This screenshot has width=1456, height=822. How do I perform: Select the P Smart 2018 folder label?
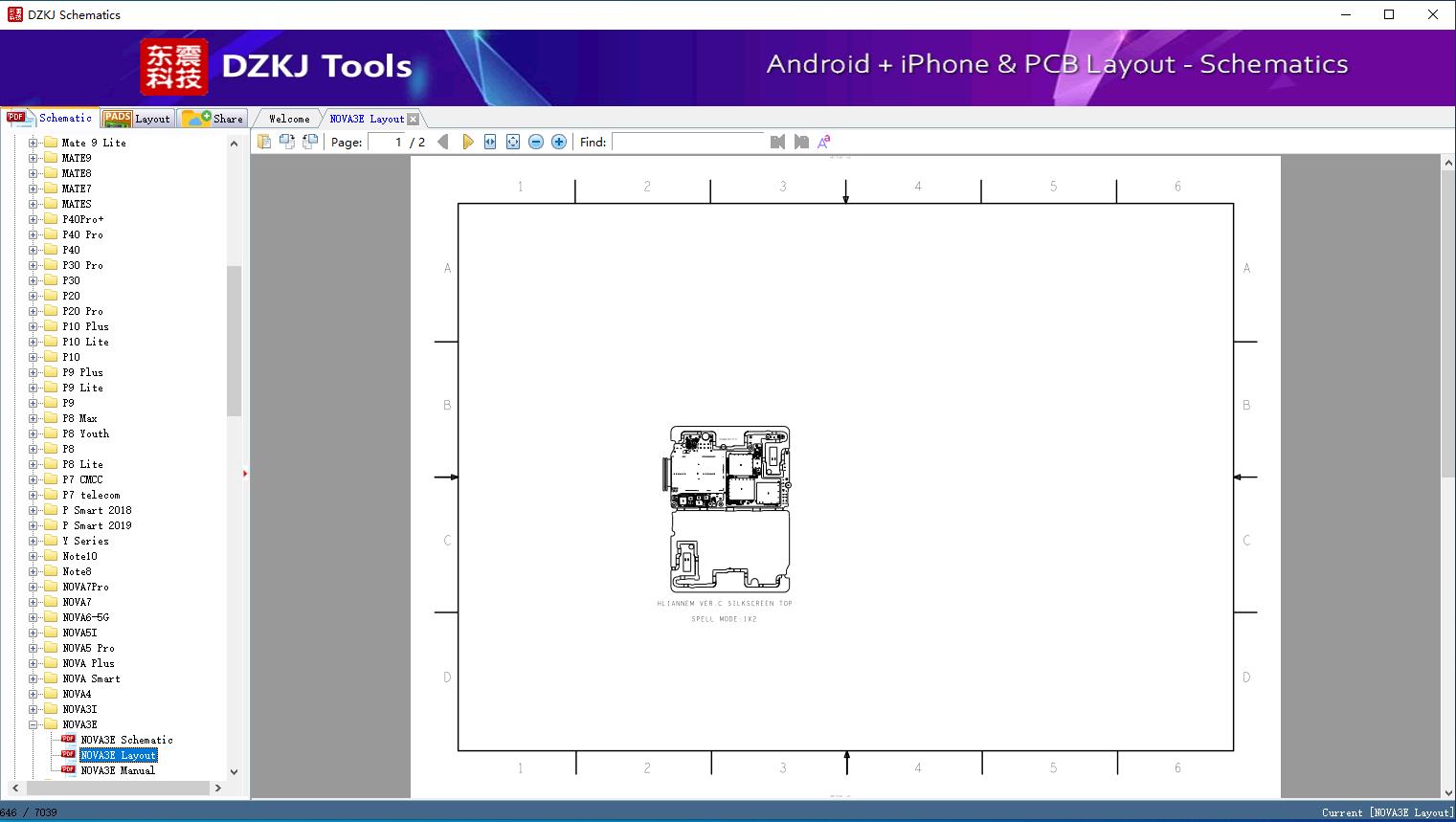pyautogui.click(x=97, y=510)
